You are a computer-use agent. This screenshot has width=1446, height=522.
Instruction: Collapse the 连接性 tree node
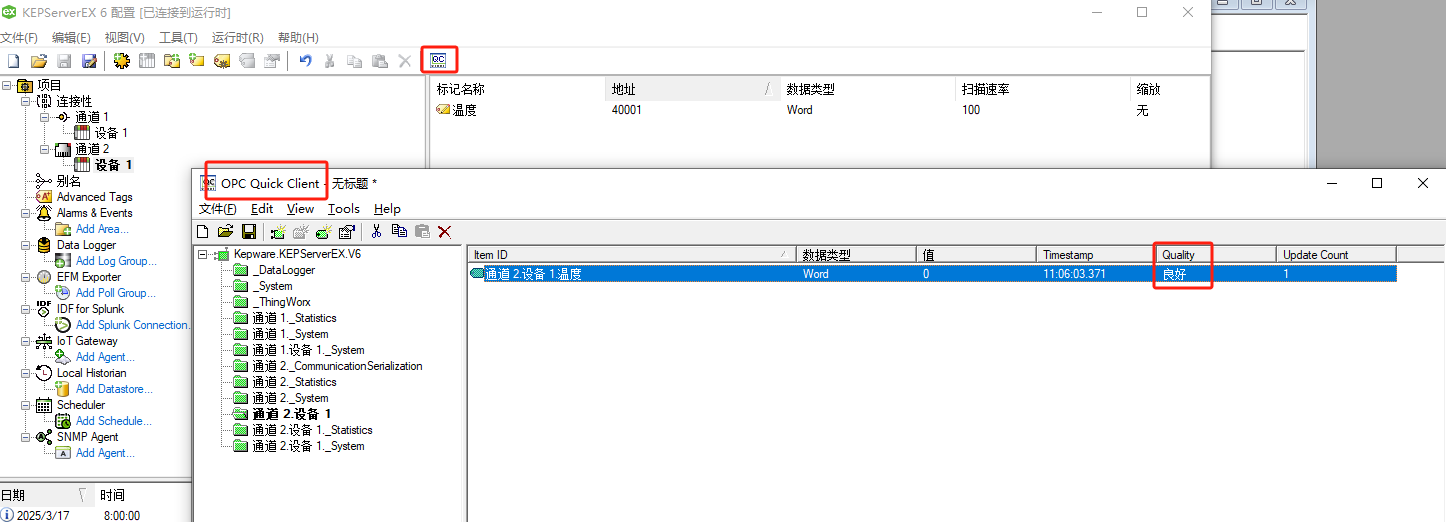[x=25, y=101]
